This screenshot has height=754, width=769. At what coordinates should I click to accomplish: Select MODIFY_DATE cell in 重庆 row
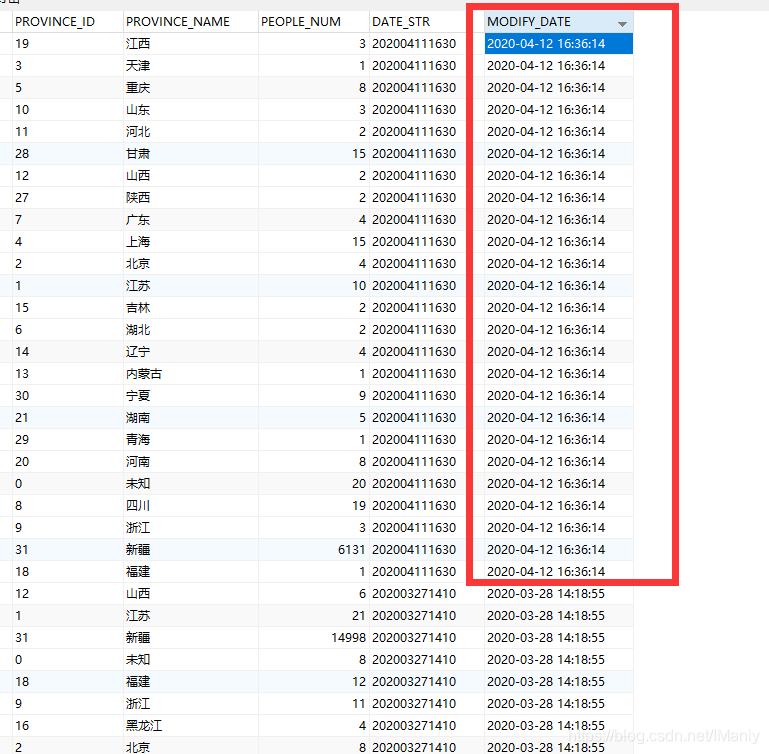pos(559,88)
